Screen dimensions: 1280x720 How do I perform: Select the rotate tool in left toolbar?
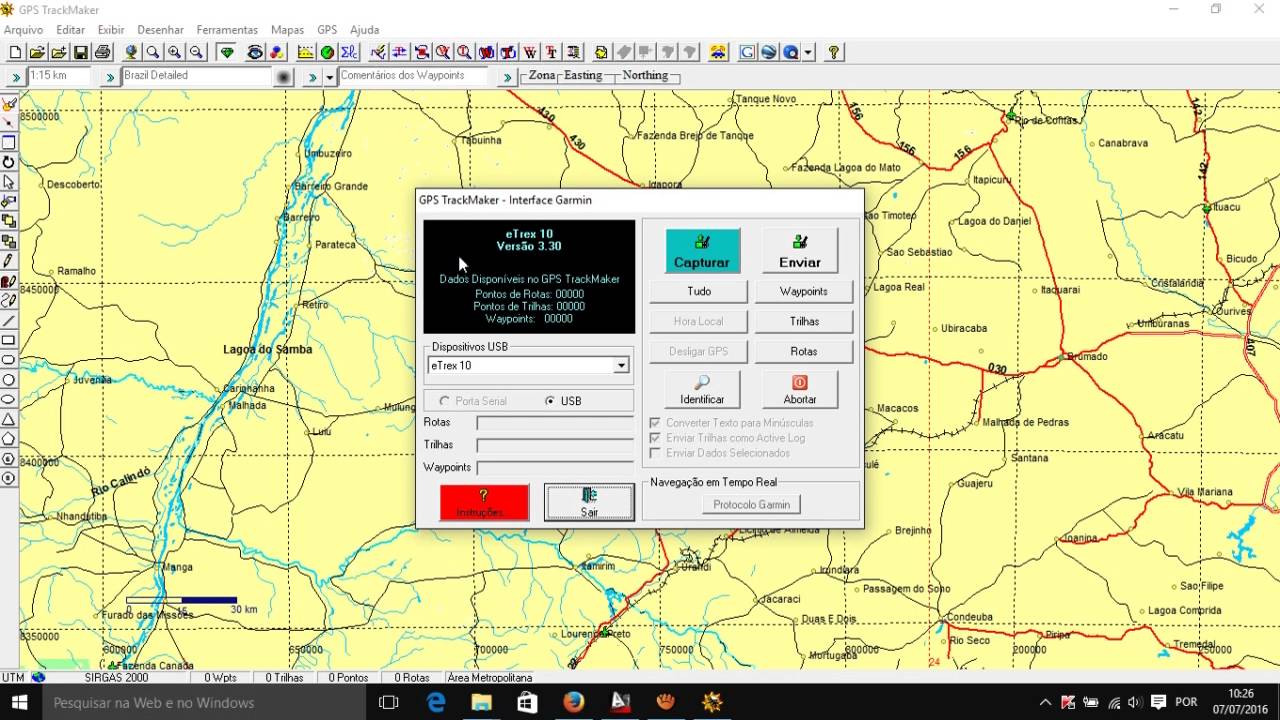[x=9, y=162]
